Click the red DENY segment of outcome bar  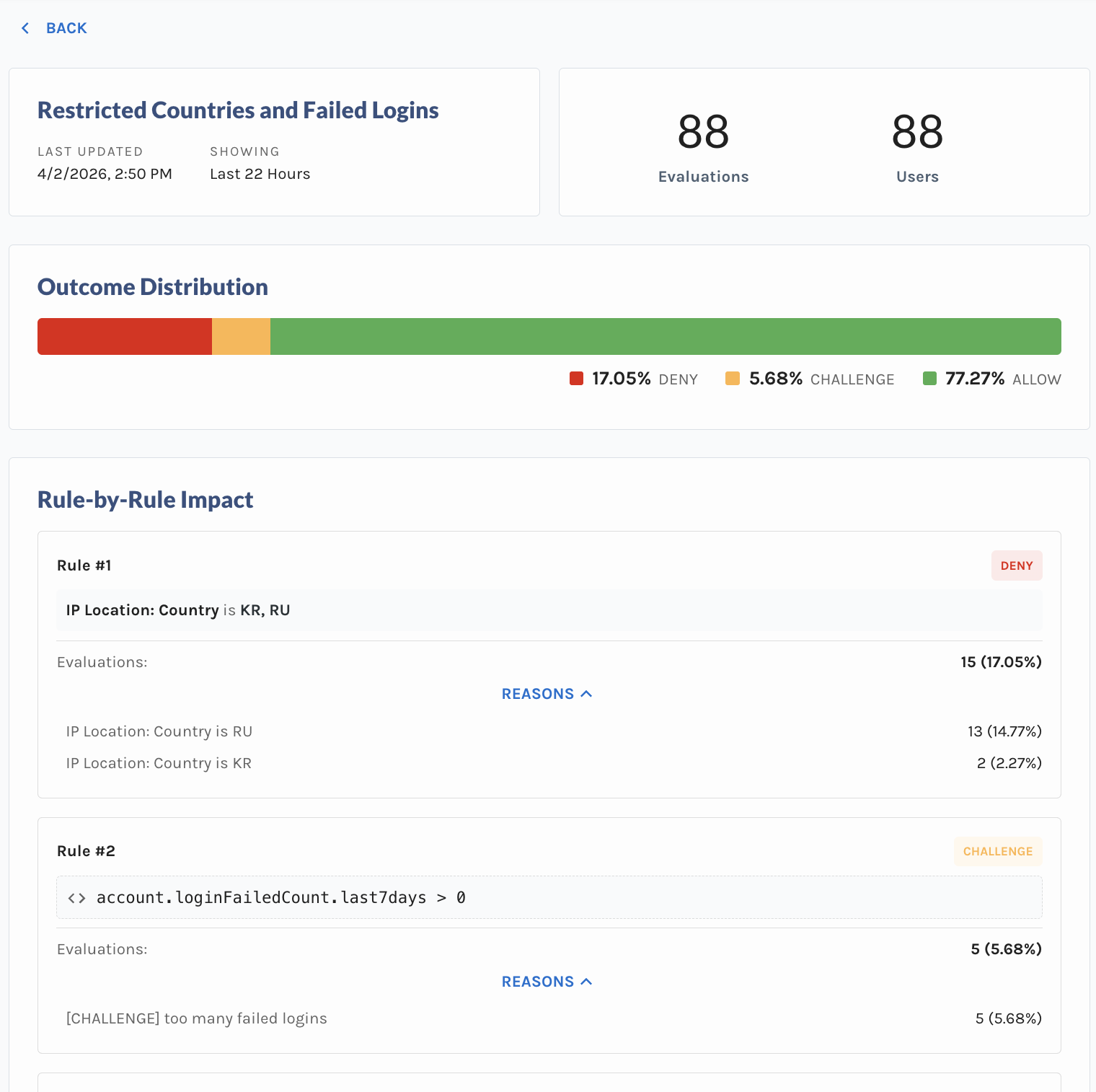coord(125,336)
